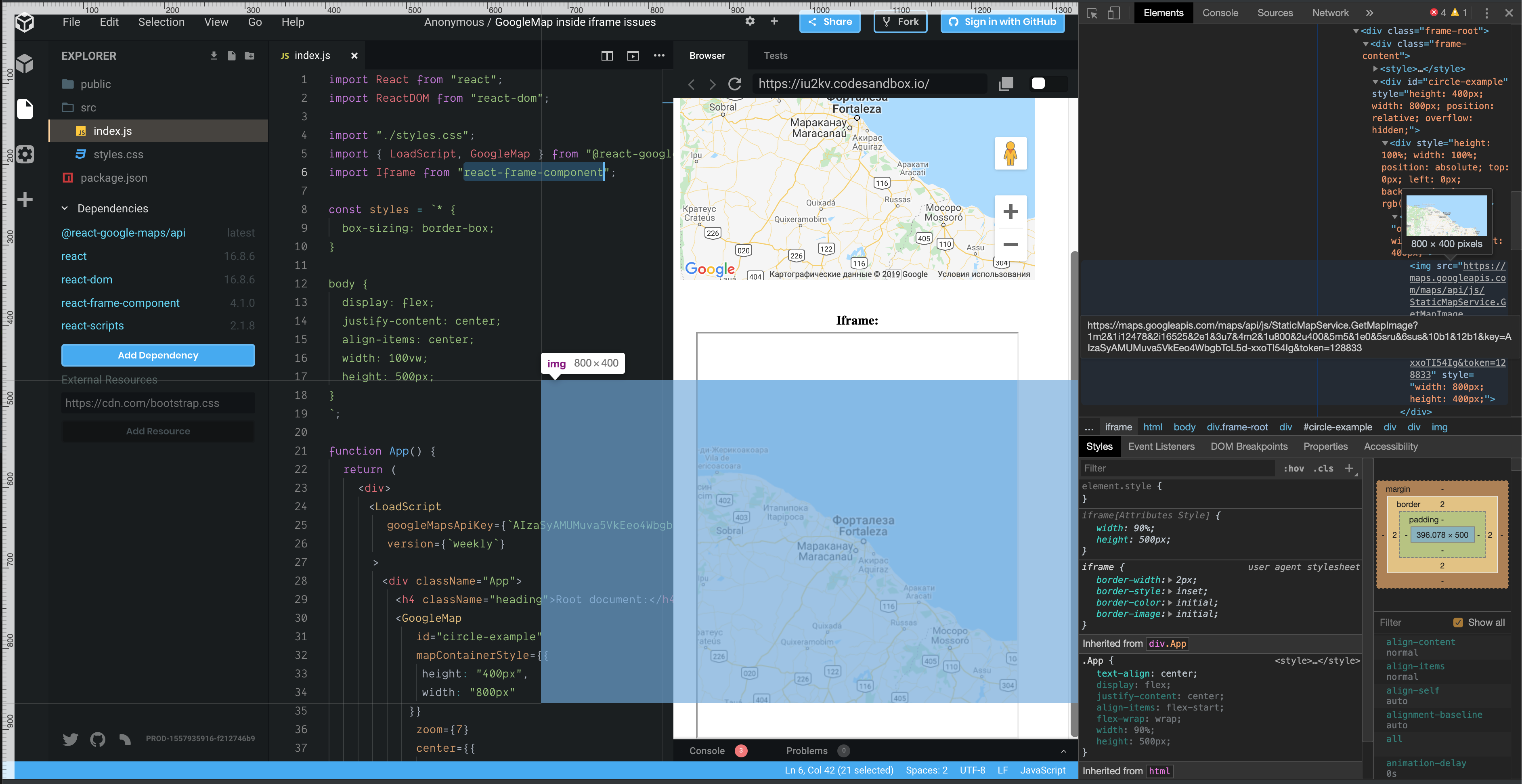Activate the inspect element picker in DevTools
The height and width of the screenshot is (784, 1522).
[x=1091, y=13]
